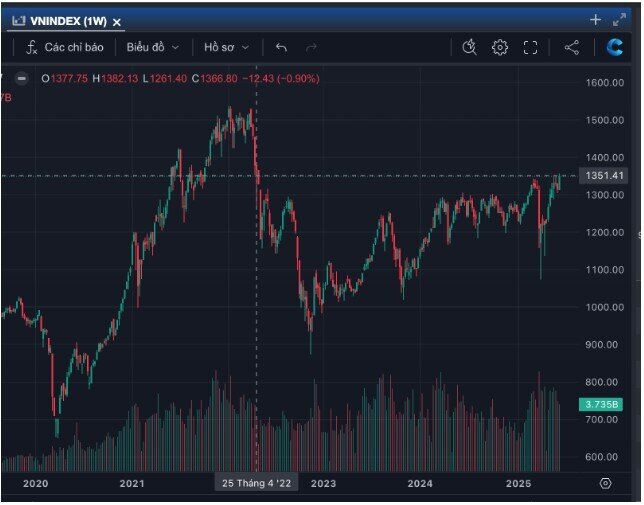This screenshot has height=505, width=644.
Task: Click the 2024 time axis label
Action: [420, 484]
